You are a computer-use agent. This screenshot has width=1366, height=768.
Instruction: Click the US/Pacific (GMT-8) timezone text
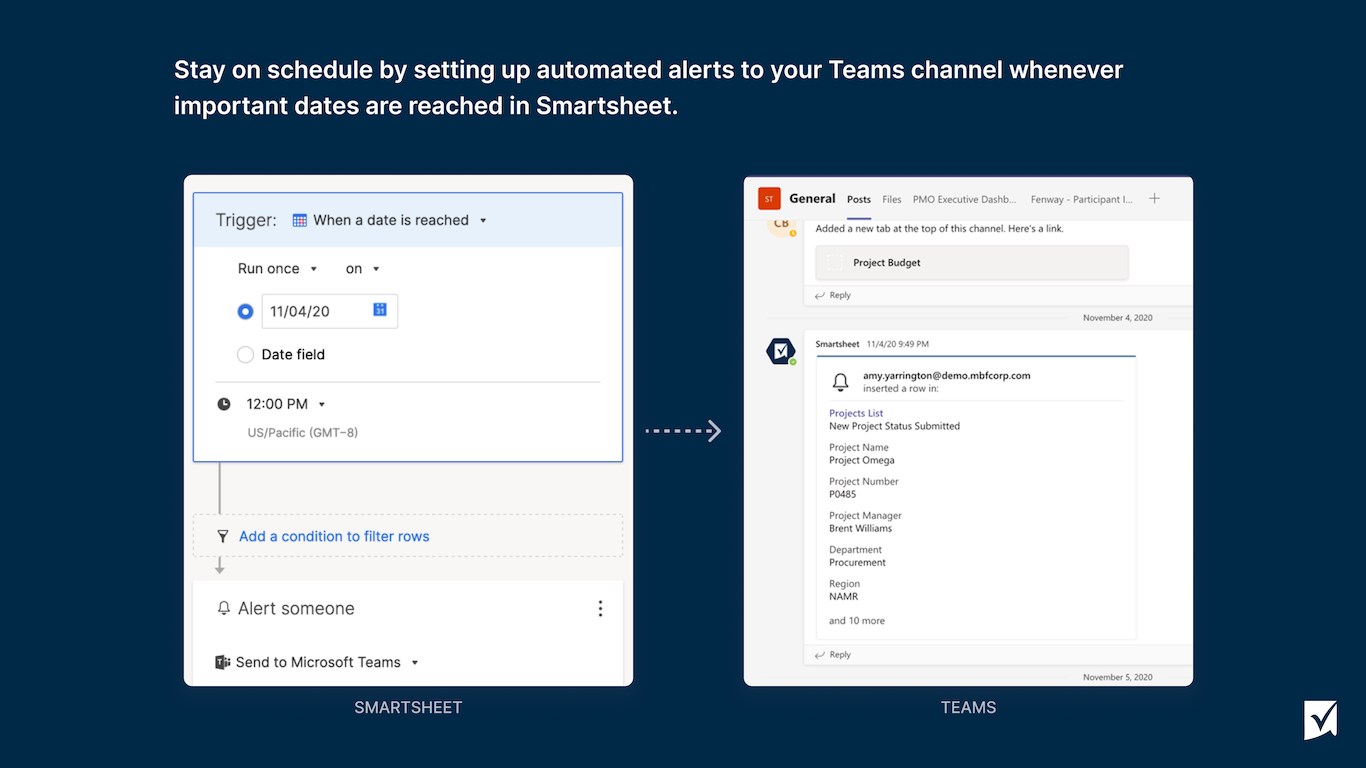(303, 433)
